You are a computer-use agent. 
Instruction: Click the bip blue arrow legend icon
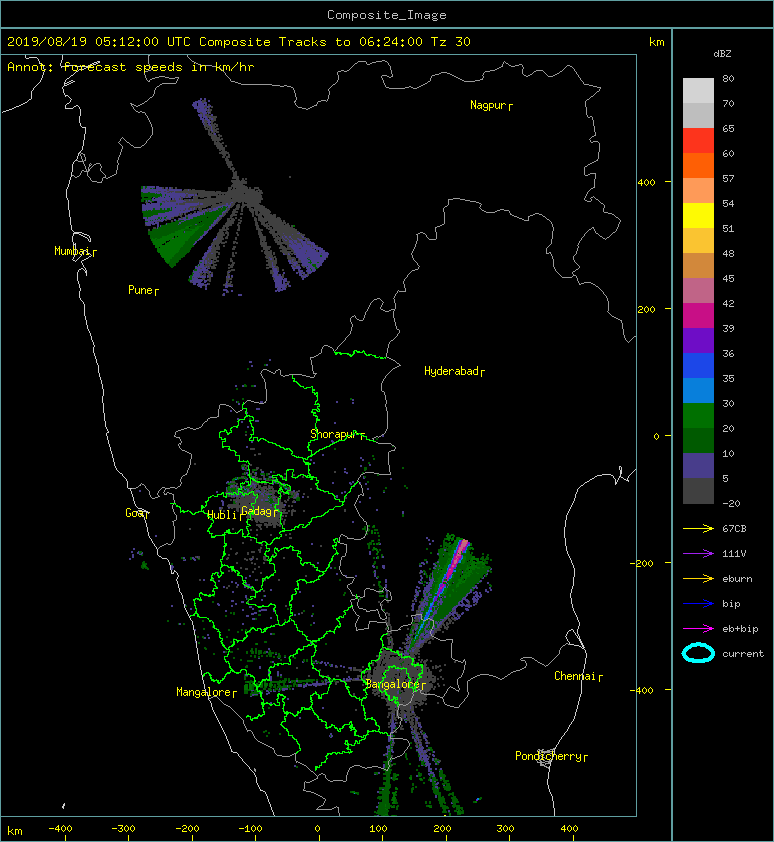pyautogui.click(x=698, y=604)
